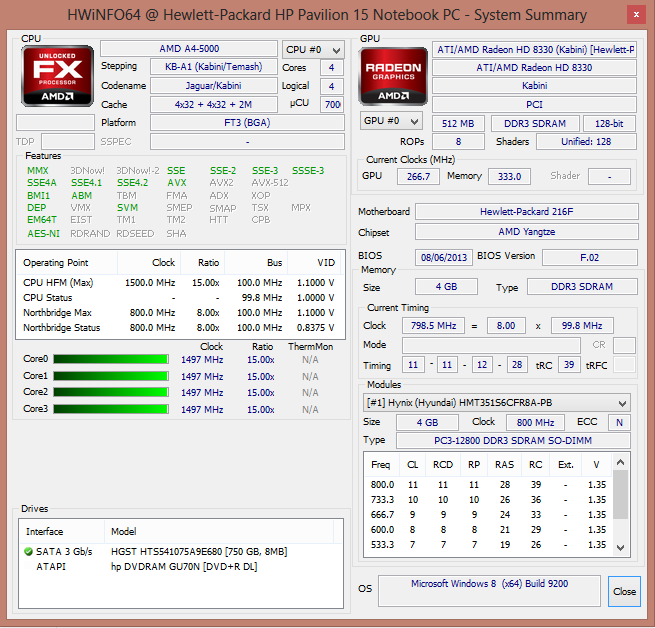Click the Platform FT3 (BGA) field

(x=247, y=123)
